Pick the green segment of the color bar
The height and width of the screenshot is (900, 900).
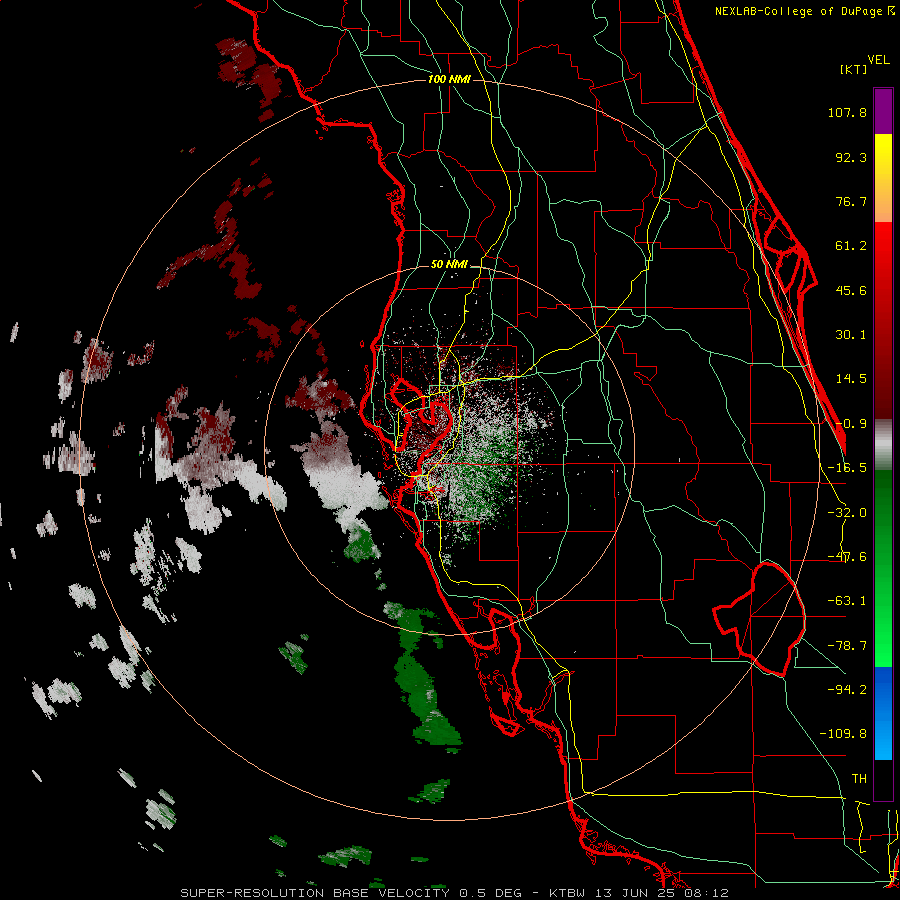pos(883,568)
